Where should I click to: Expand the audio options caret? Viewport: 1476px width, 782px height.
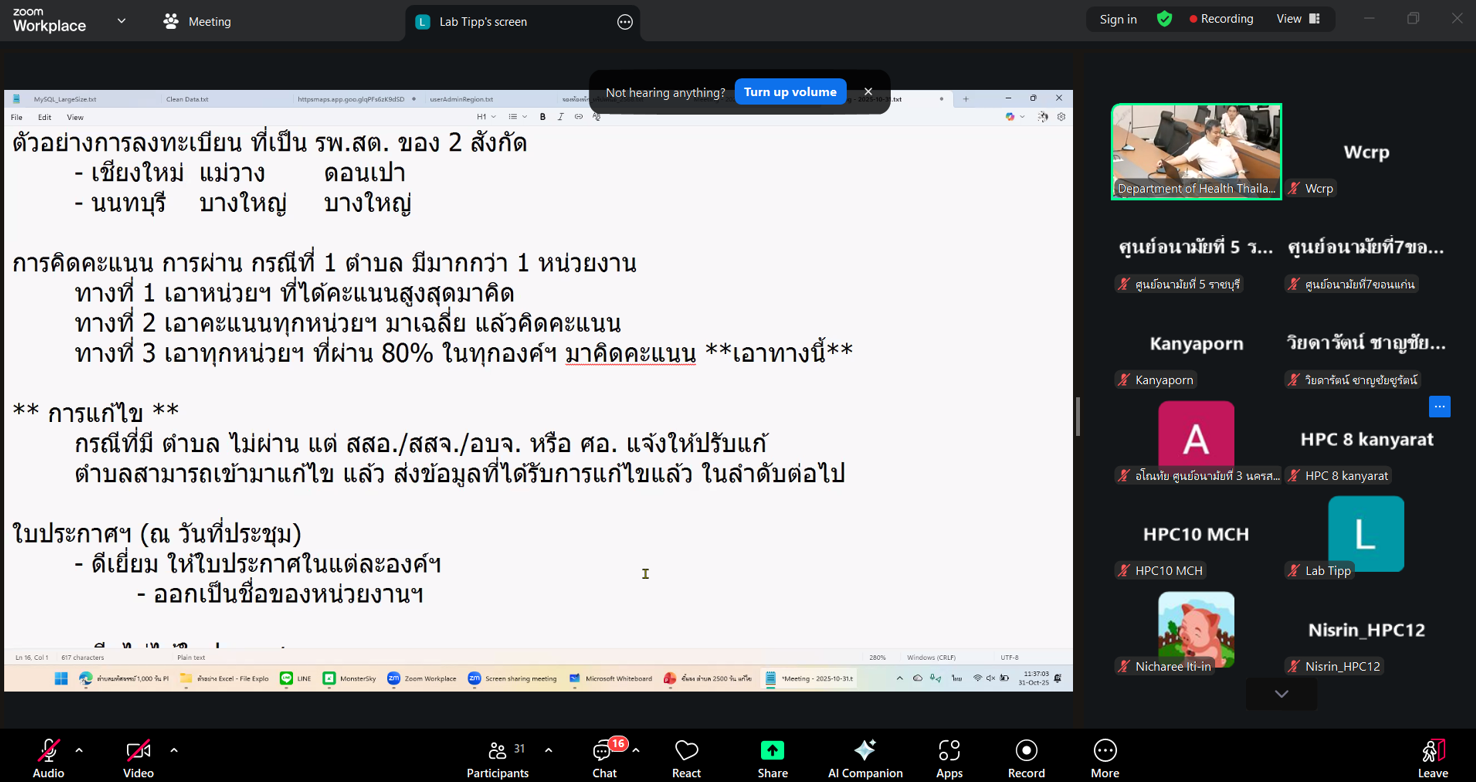79,750
